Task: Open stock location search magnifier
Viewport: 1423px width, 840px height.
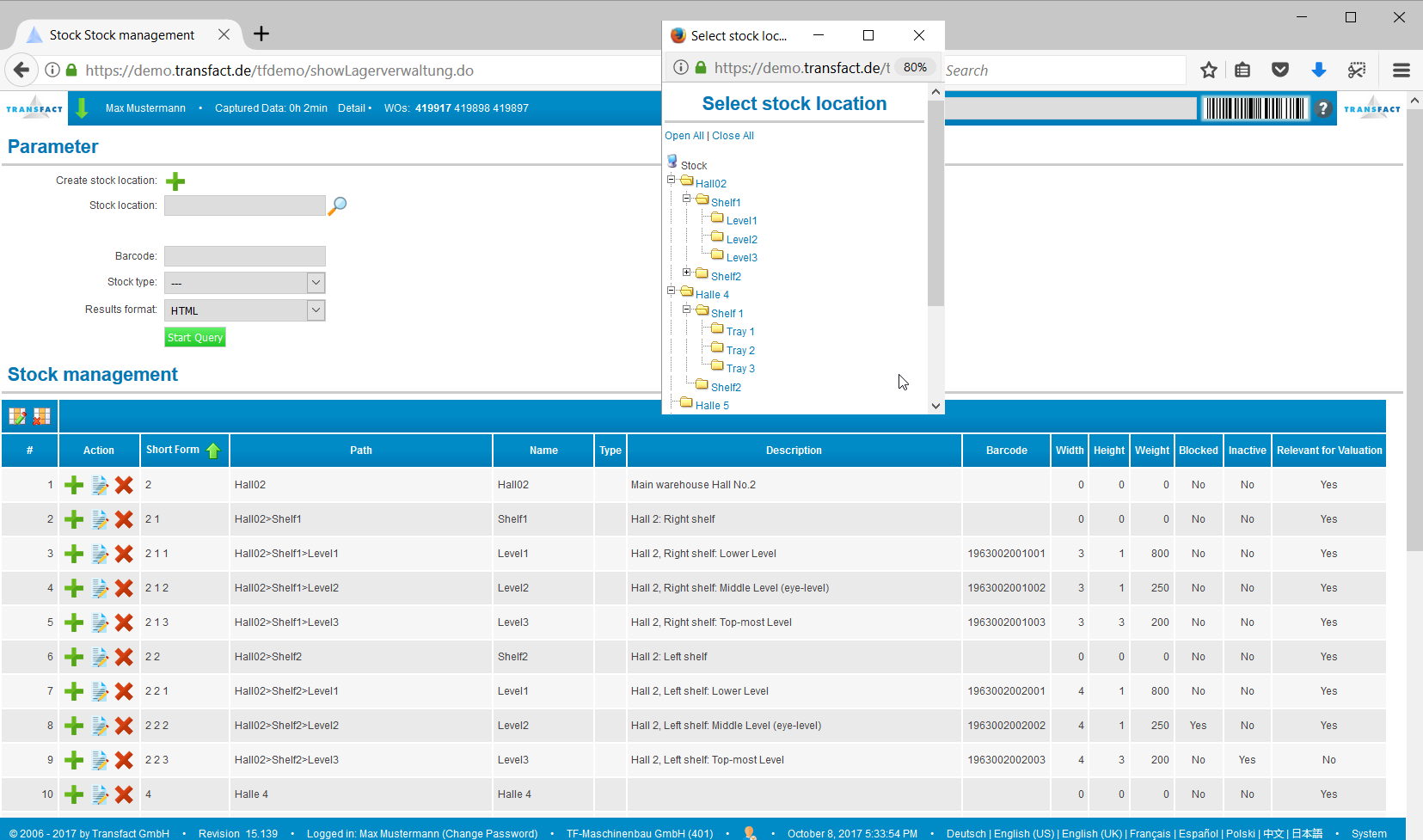Action: (337, 205)
